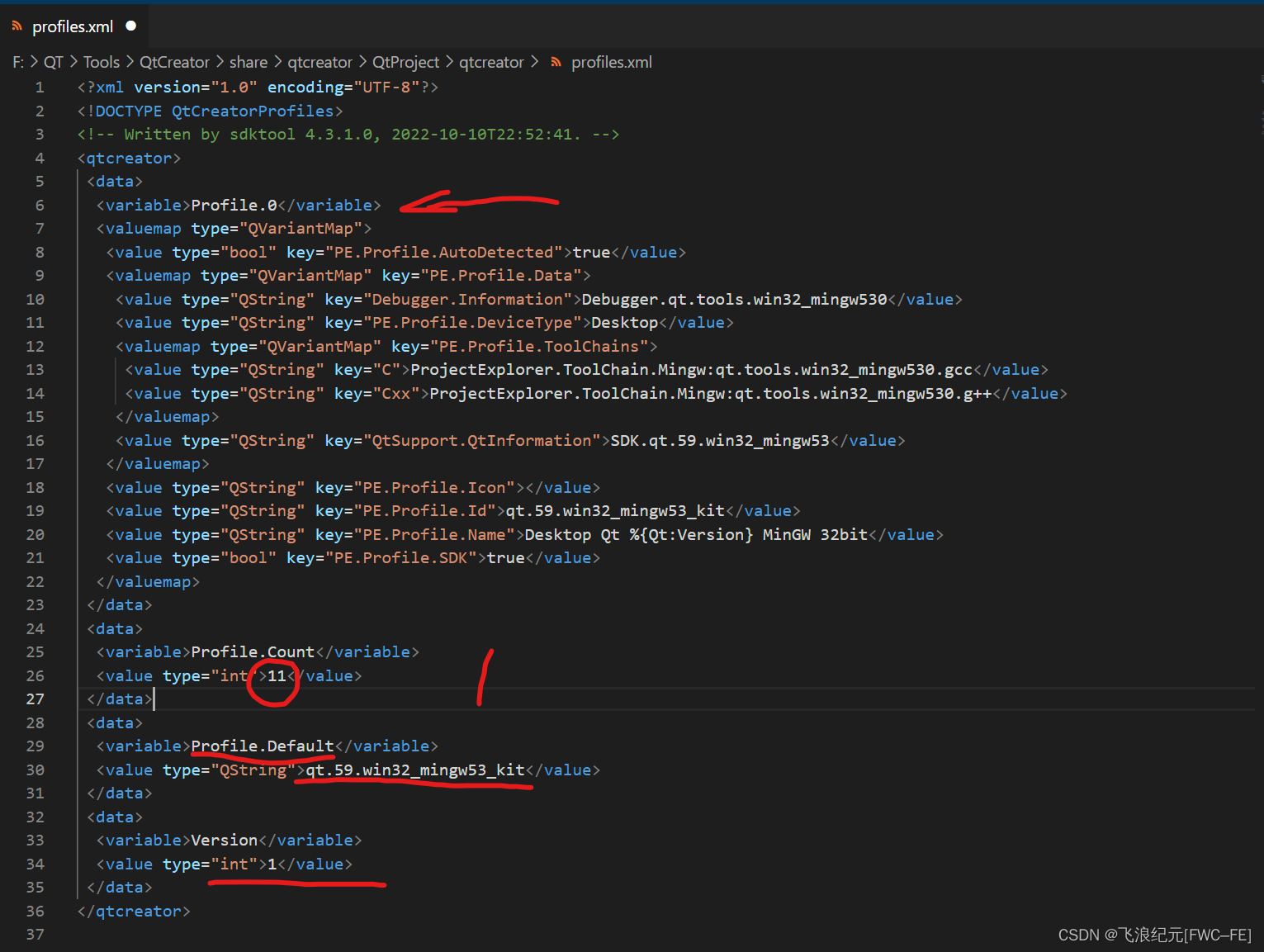1264x952 pixels.
Task: Click the "PE.Profile.DeviceType" key
Action: 473,323
